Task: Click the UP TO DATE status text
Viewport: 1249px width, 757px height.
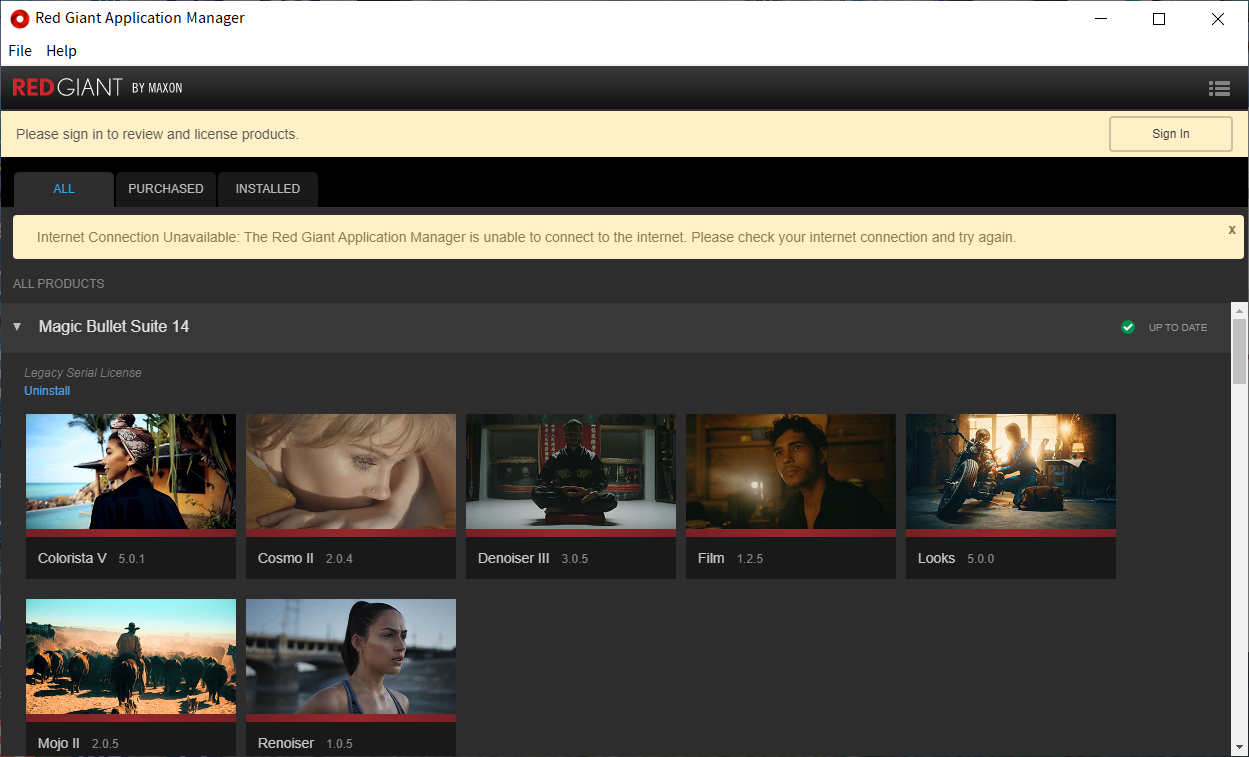Action: tap(1178, 328)
